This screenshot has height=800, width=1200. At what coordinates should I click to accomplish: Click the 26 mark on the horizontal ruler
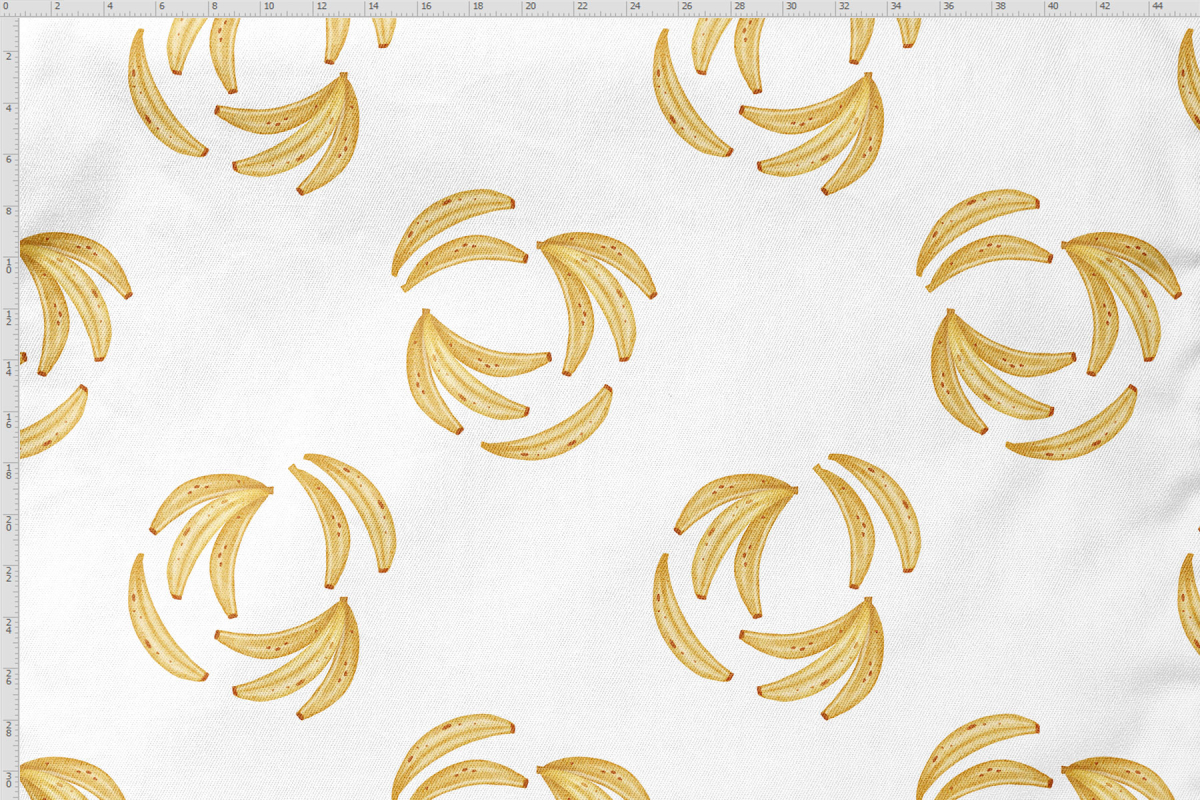[x=687, y=7]
